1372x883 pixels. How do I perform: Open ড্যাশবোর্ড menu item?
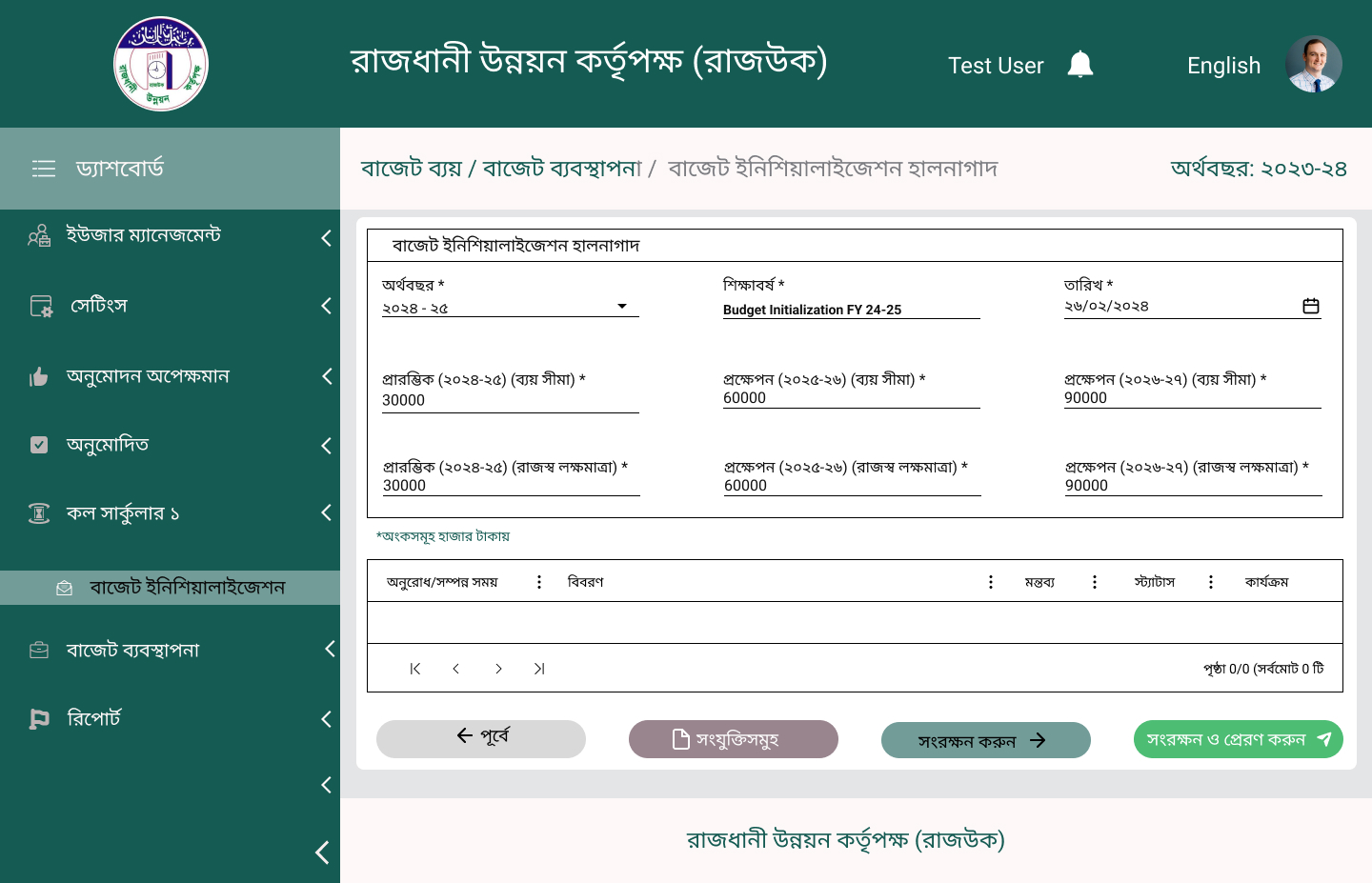tap(170, 169)
